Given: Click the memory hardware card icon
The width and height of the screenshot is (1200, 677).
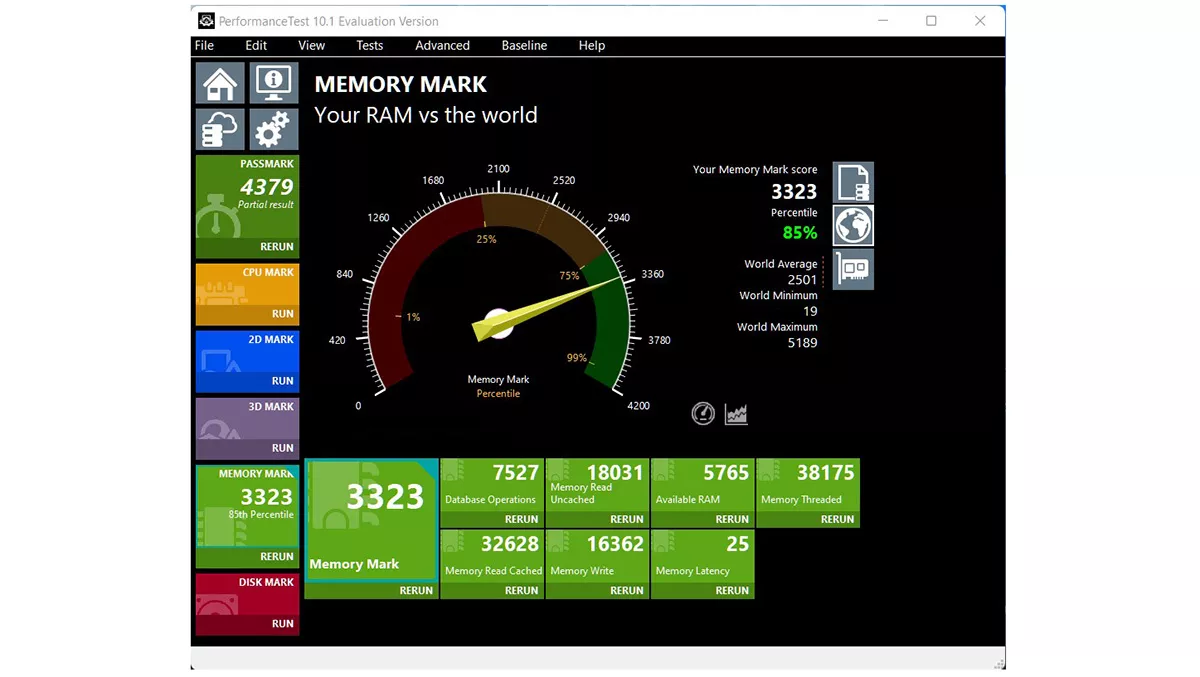Looking at the screenshot, I should (853, 269).
